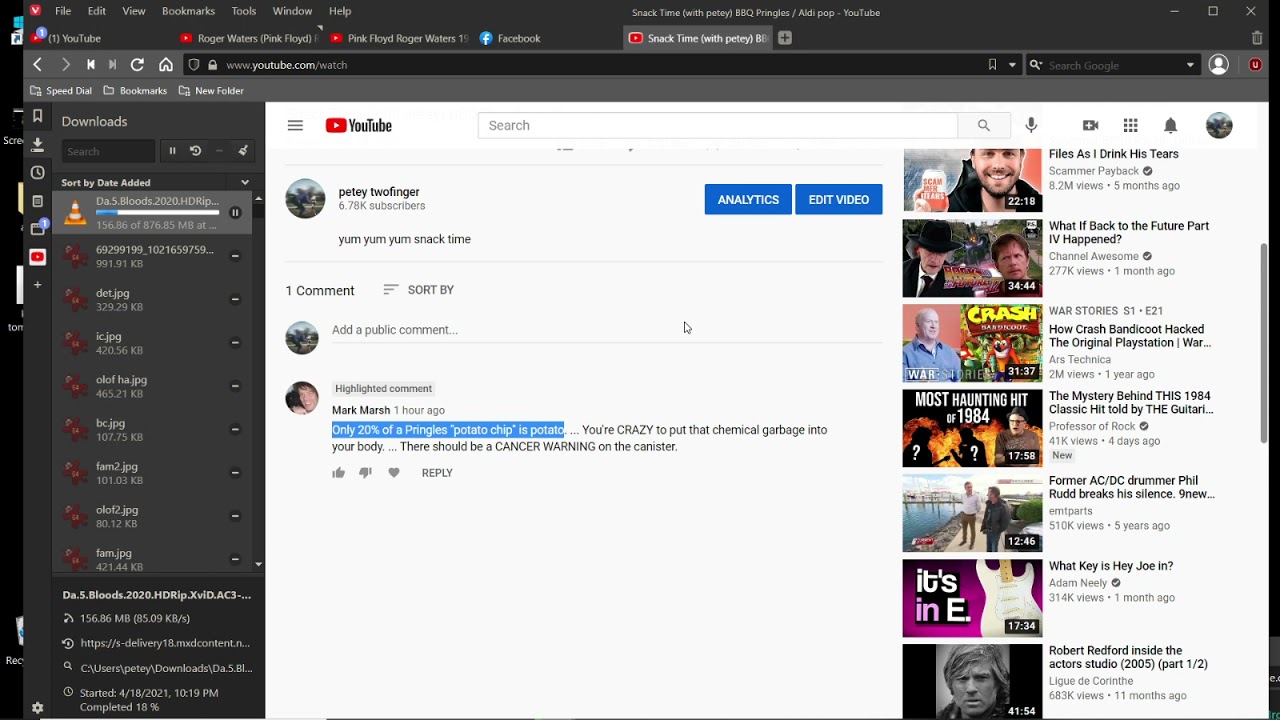This screenshot has height=720, width=1280.
Task: Expand the address bar dropdown arrow
Action: pyautogui.click(x=1012, y=65)
